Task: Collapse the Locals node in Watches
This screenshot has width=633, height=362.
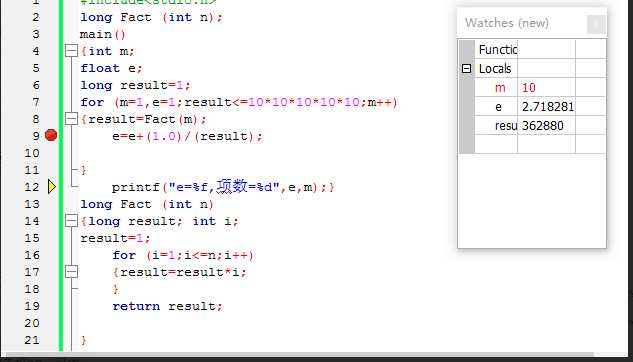Action: pyautogui.click(x=466, y=69)
